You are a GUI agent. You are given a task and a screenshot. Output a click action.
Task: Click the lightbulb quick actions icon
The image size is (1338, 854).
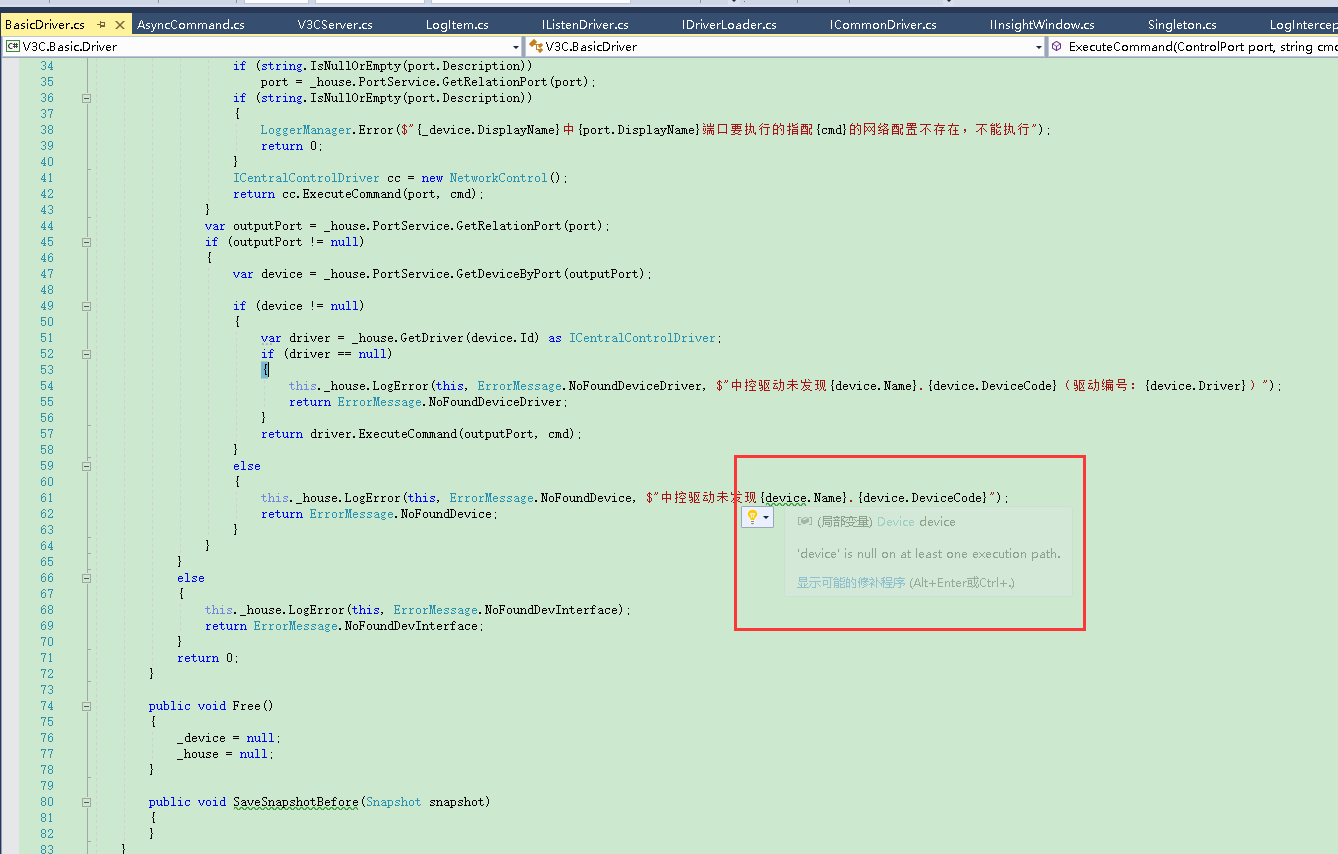752,517
